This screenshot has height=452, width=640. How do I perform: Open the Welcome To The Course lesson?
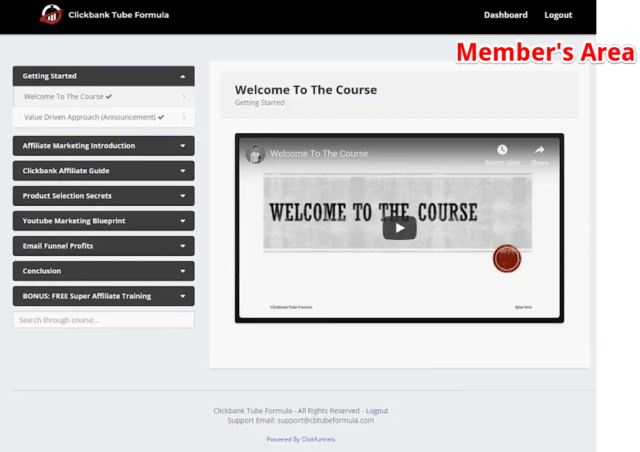(x=104, y=97)
